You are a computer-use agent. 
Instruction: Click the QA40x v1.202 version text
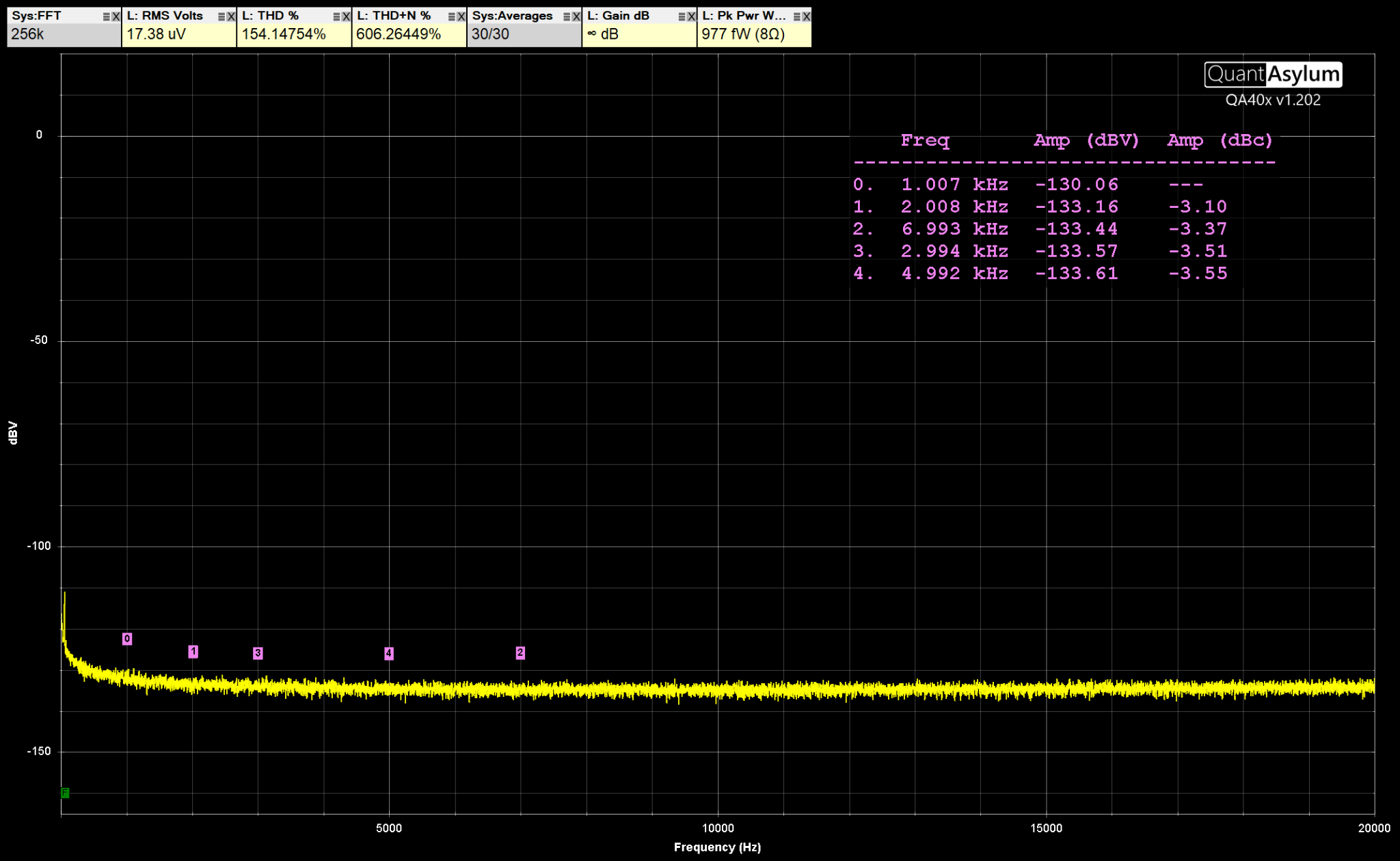[1273, 100]
